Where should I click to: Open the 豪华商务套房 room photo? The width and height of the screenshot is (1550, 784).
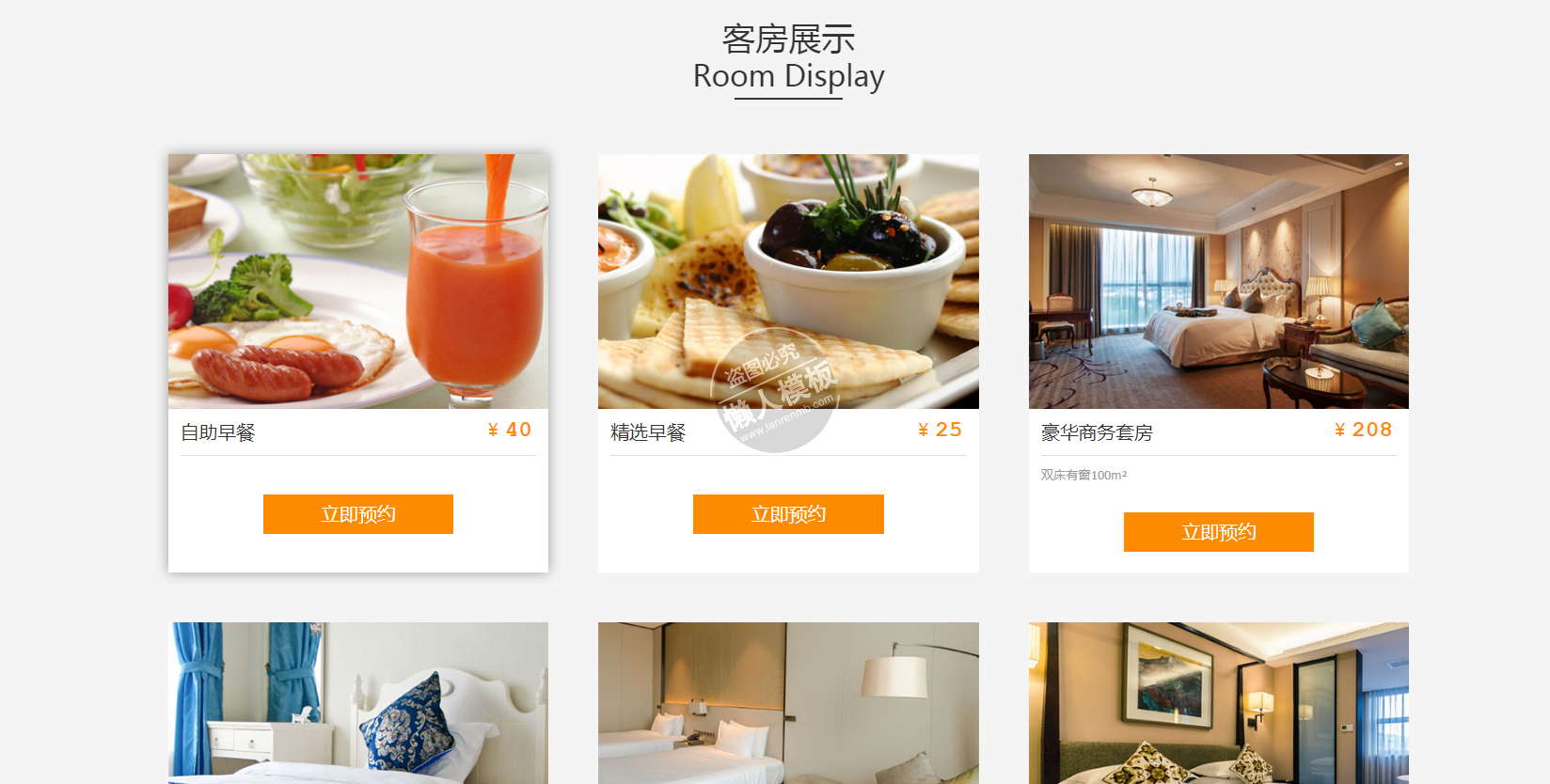click(x=1219, y=281)
